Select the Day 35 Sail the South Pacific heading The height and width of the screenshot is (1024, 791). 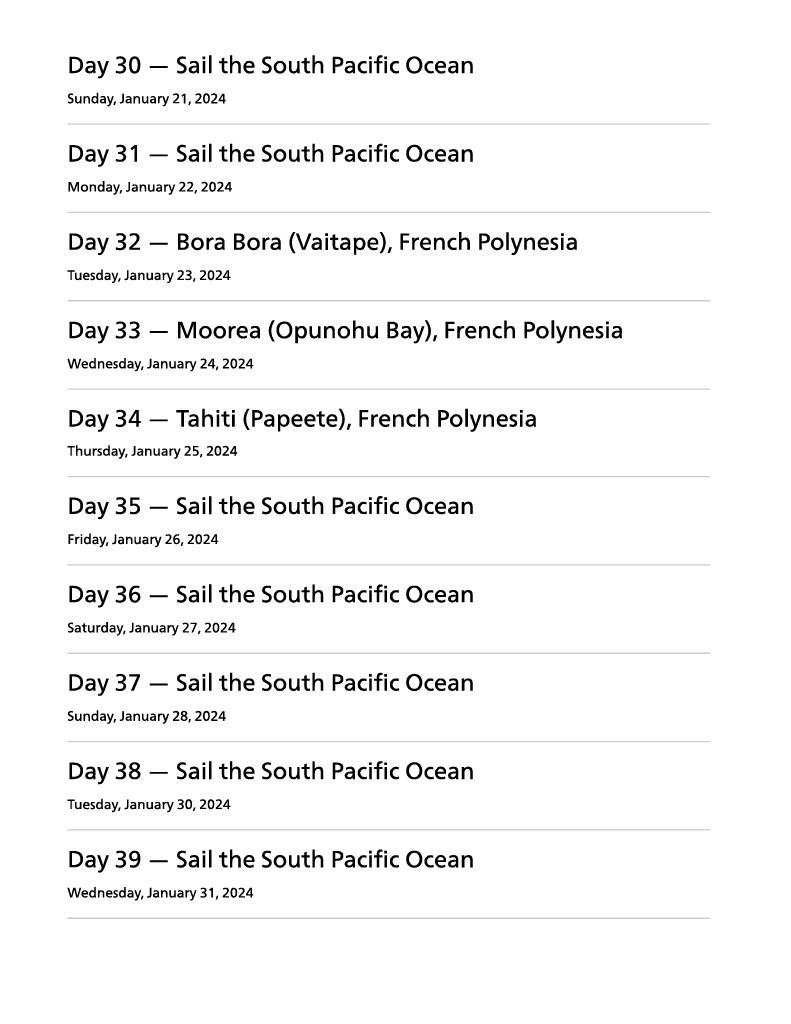(270, 506)
